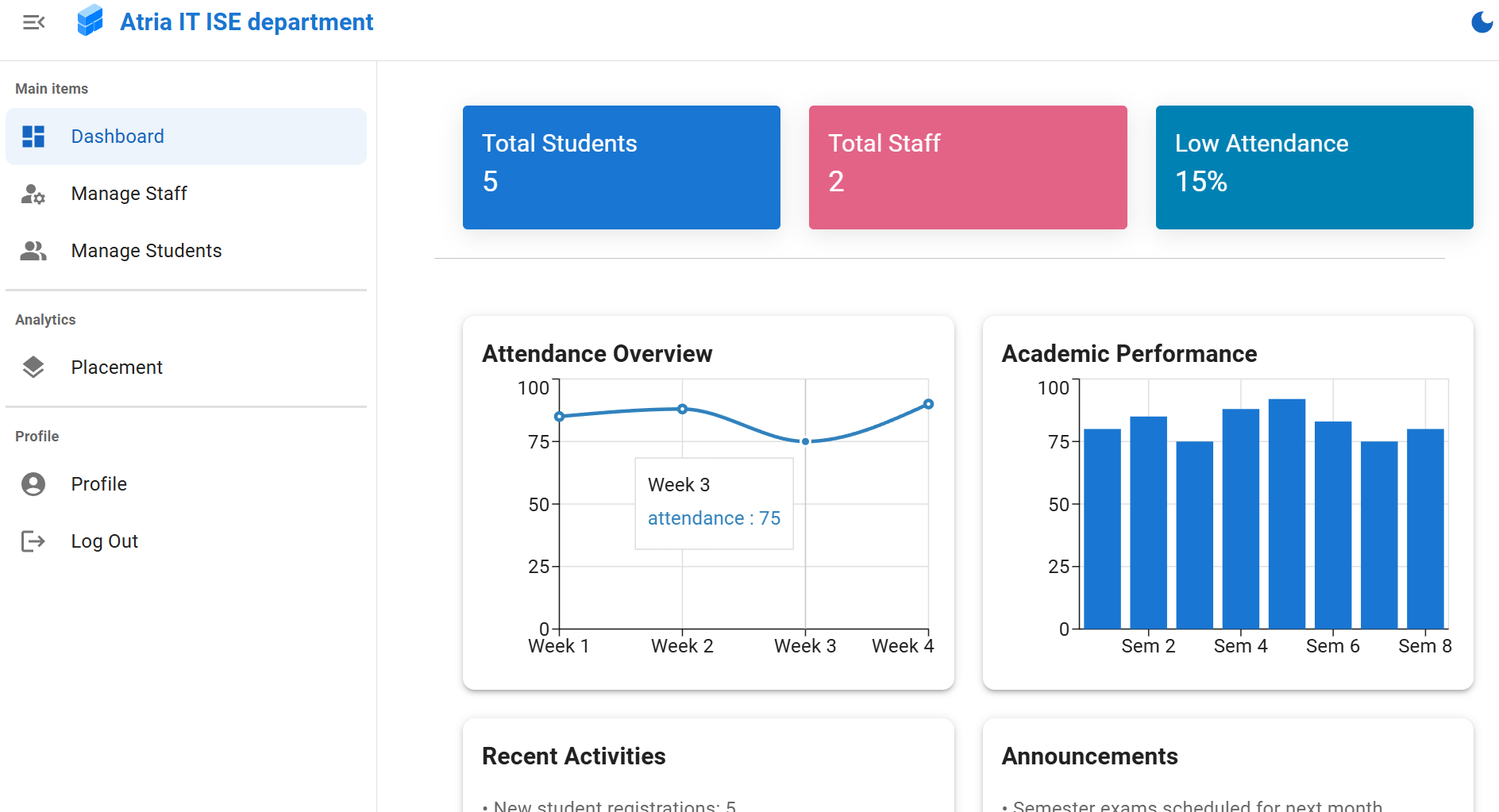The image size is (1499, 812).
Task: Click the Placement layers icon
Action: (33, 367)
